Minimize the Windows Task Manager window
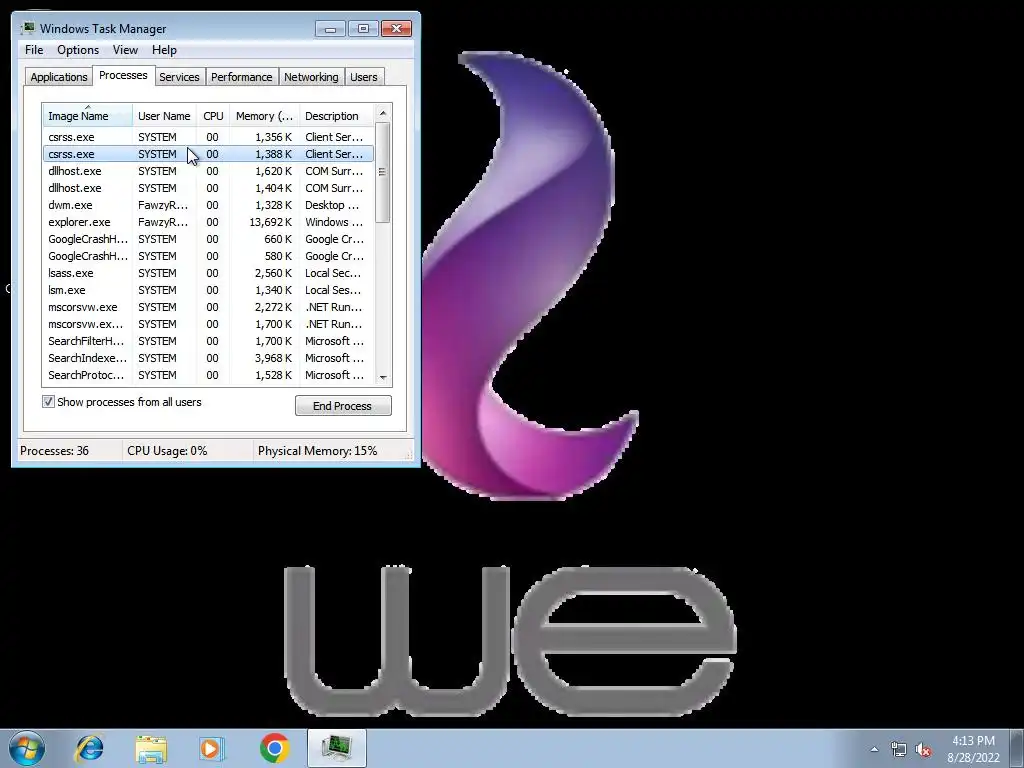 [x=330, y=29]
